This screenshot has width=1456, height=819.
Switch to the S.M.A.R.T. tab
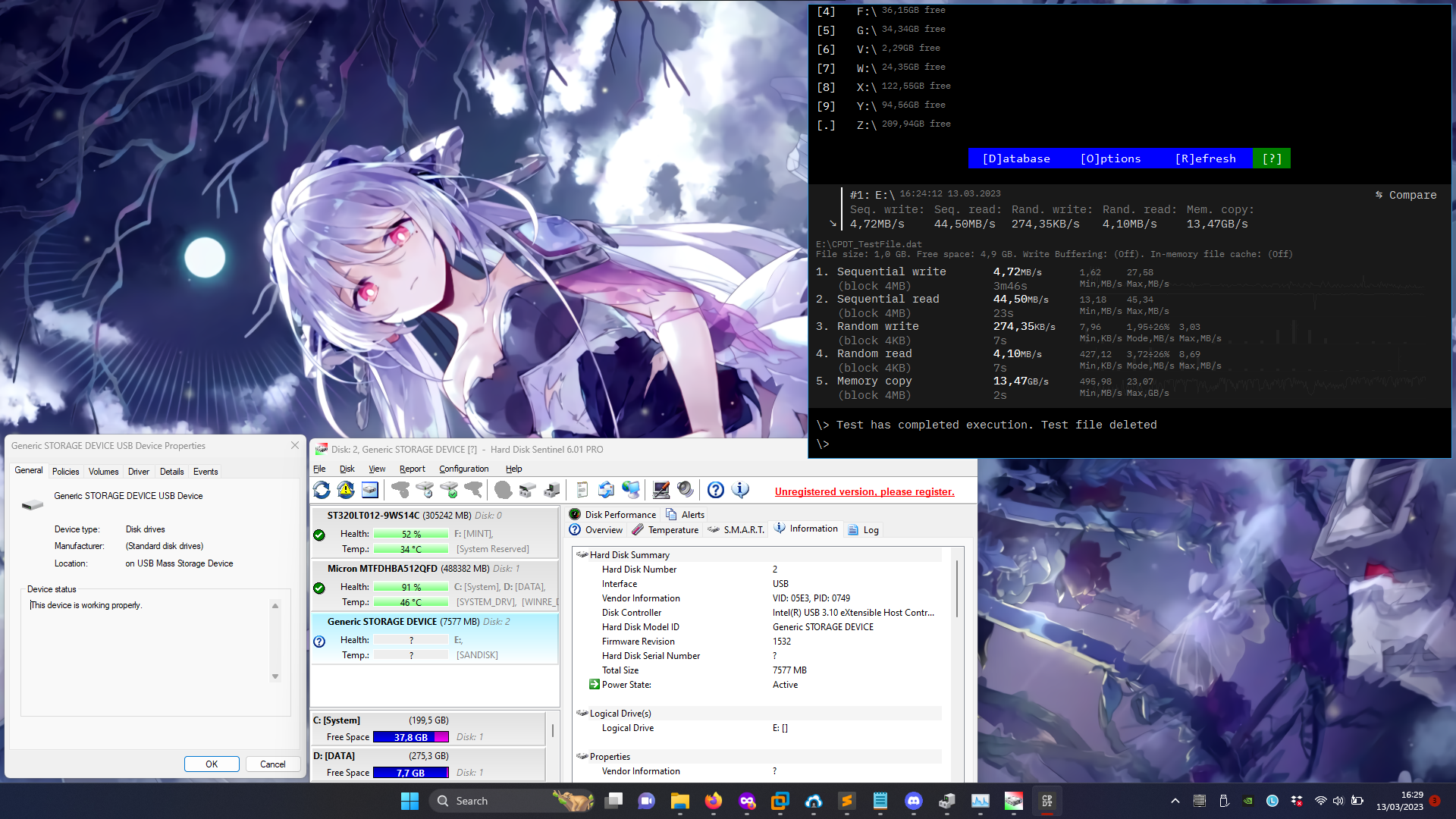(x=736, y=529)
